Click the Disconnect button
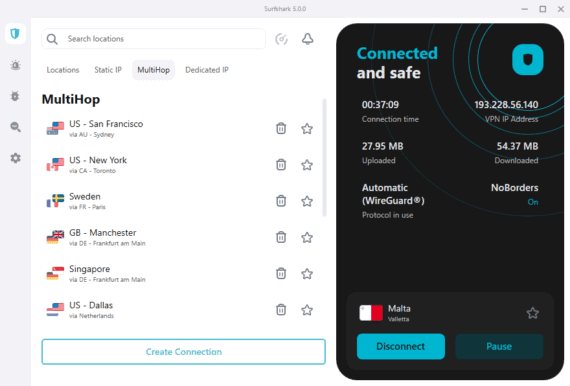This screenshot has width=570, height=386. pos(401,346)
